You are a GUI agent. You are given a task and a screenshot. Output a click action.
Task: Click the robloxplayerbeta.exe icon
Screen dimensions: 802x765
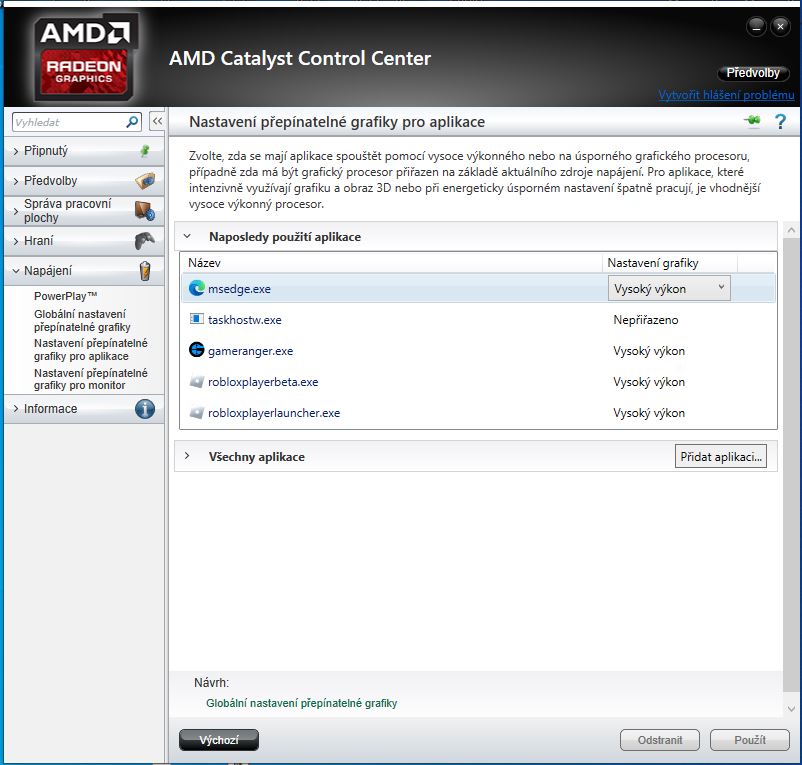tap(196, 381)
